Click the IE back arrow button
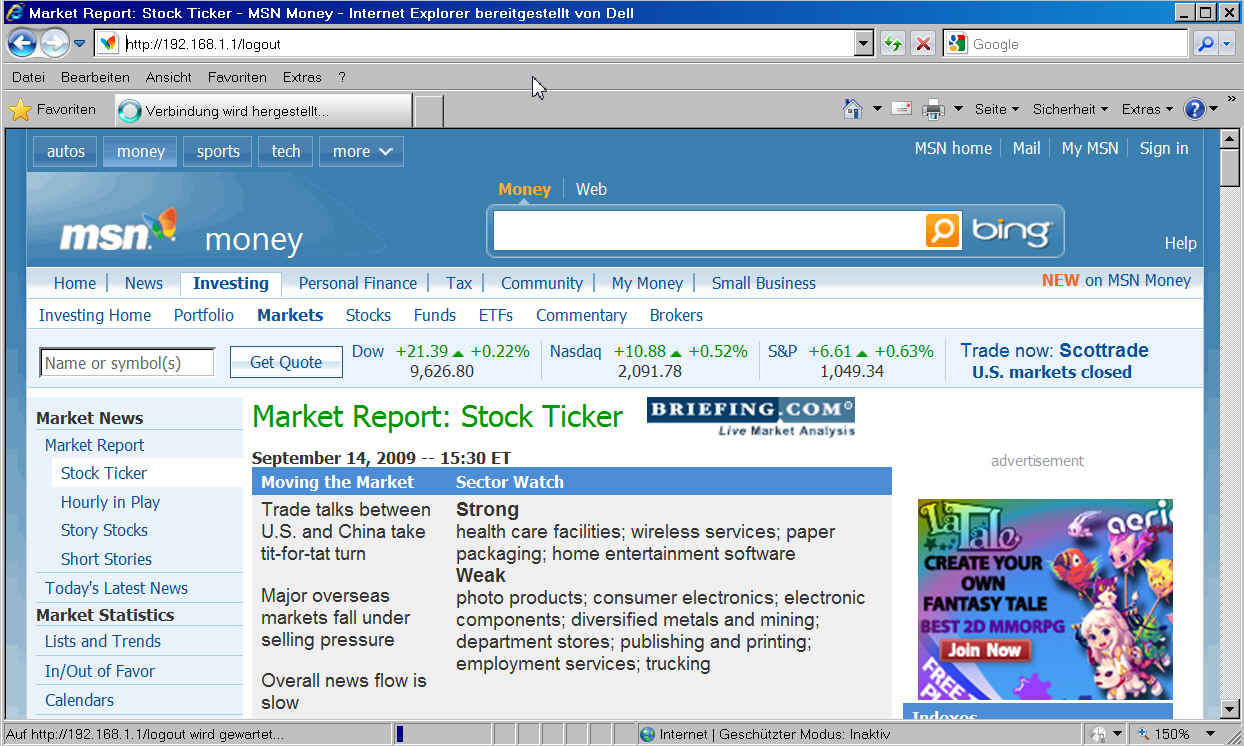 pos(22,43)
